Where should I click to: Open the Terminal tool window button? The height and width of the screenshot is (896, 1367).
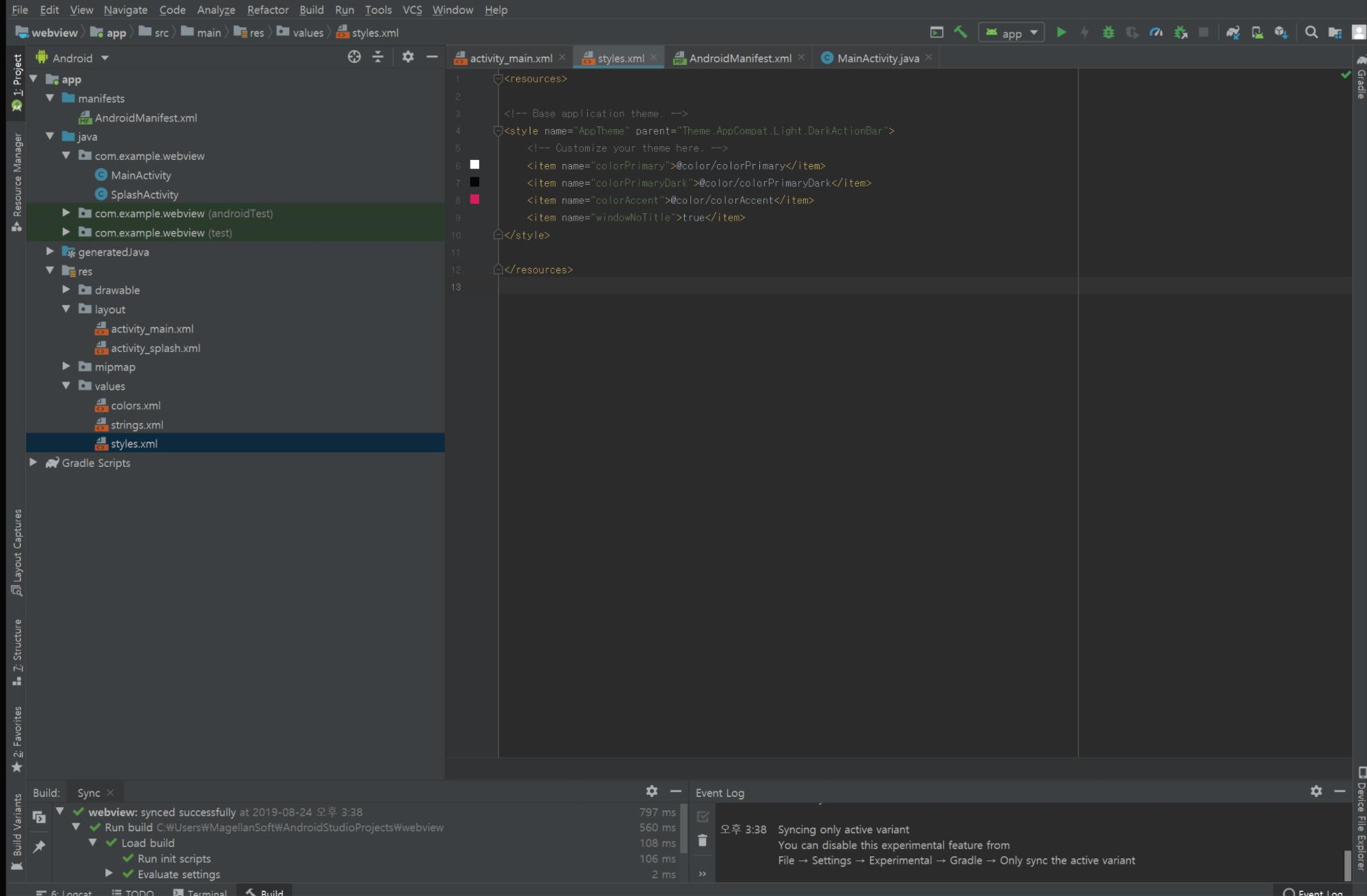(200, 892)
